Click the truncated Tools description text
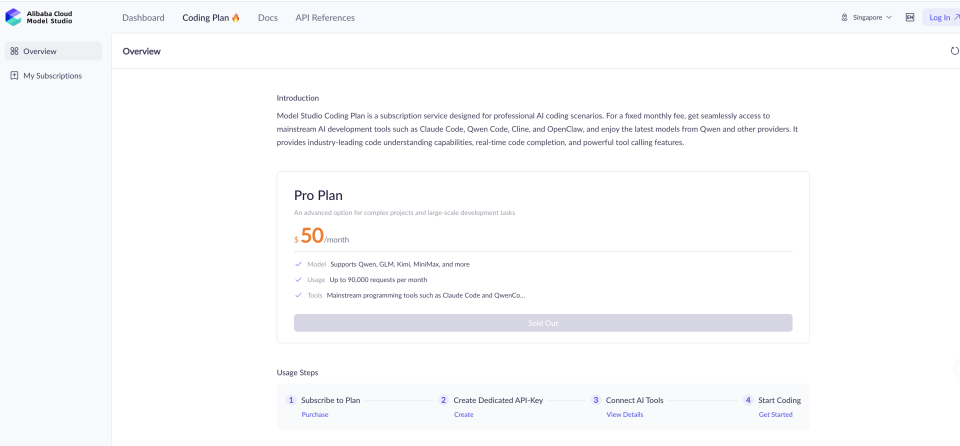 click(426, 295)
